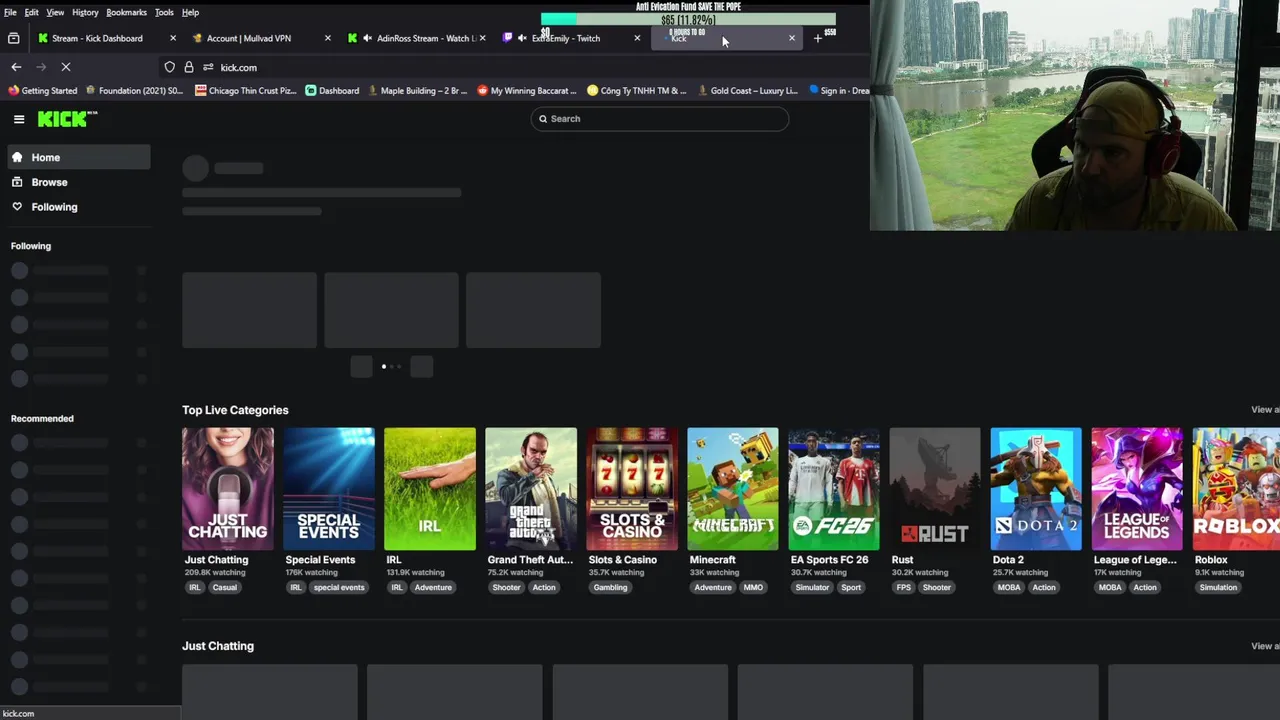Click the special events tag pill
This screenshot has width=1280, height=720.
point(339,588)
